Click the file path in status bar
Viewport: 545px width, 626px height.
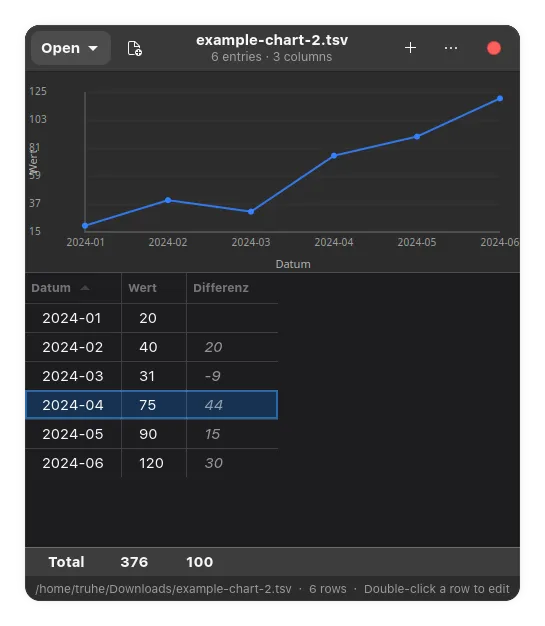[x=163, y=589]
